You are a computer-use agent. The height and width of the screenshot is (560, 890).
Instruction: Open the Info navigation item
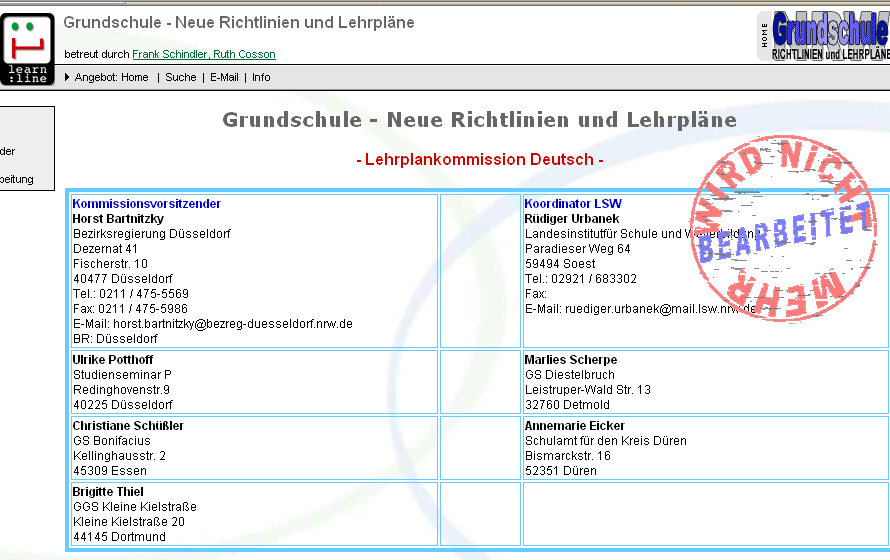click(261, 77)
